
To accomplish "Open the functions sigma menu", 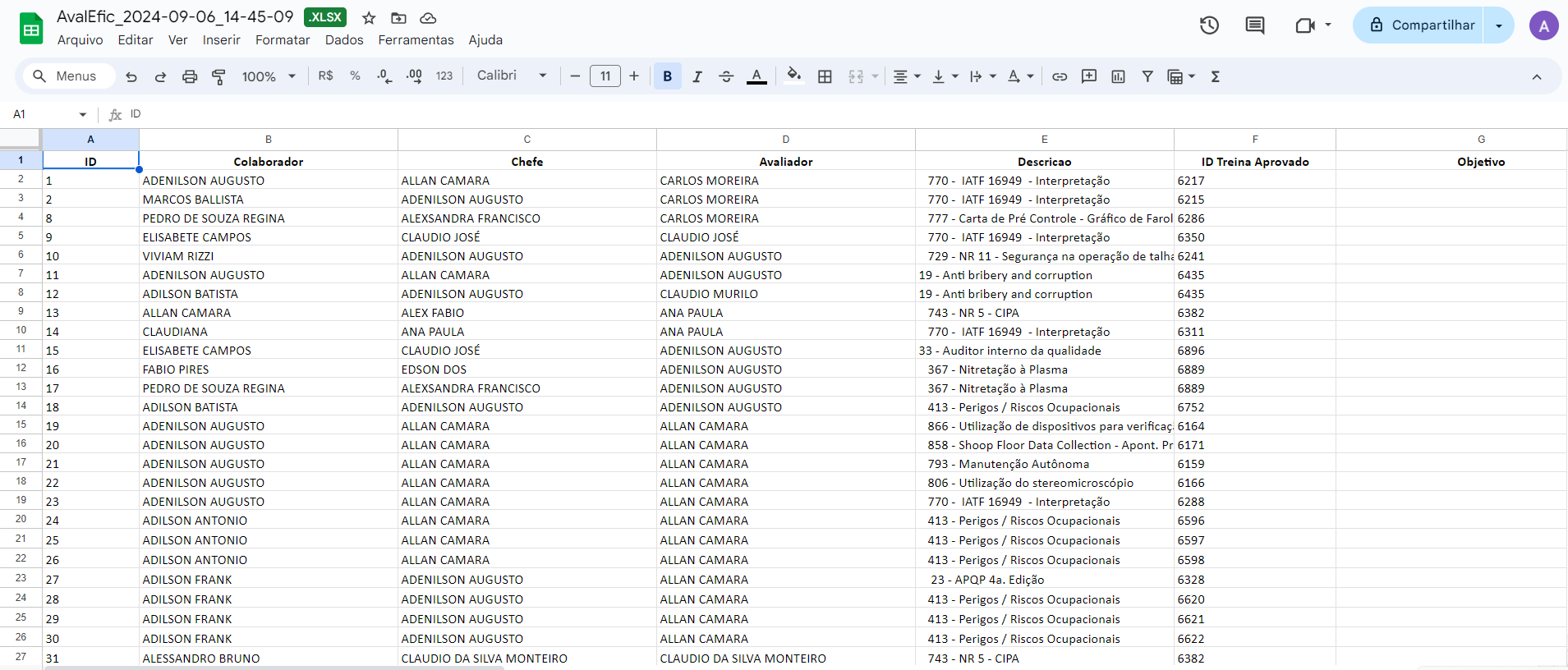I will coord(1216,76).
